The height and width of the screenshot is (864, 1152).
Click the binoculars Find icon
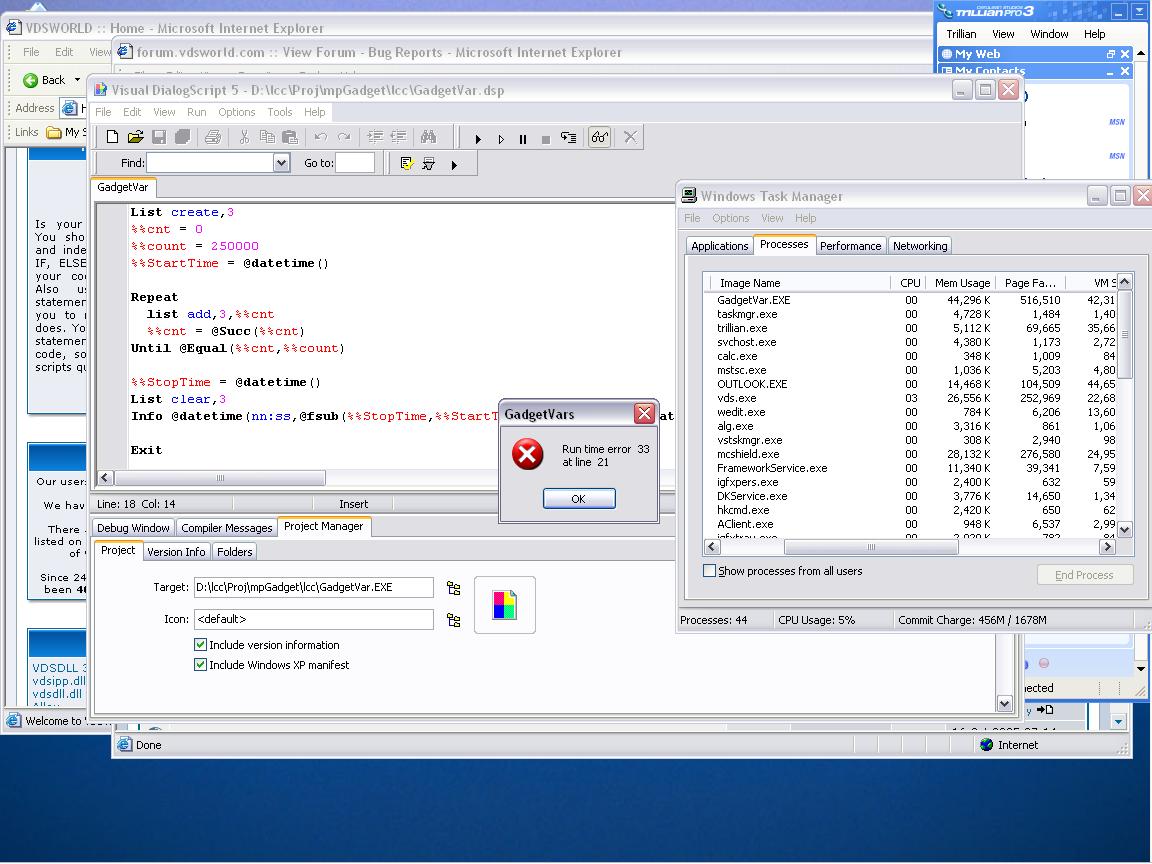(x=428, y=137)
